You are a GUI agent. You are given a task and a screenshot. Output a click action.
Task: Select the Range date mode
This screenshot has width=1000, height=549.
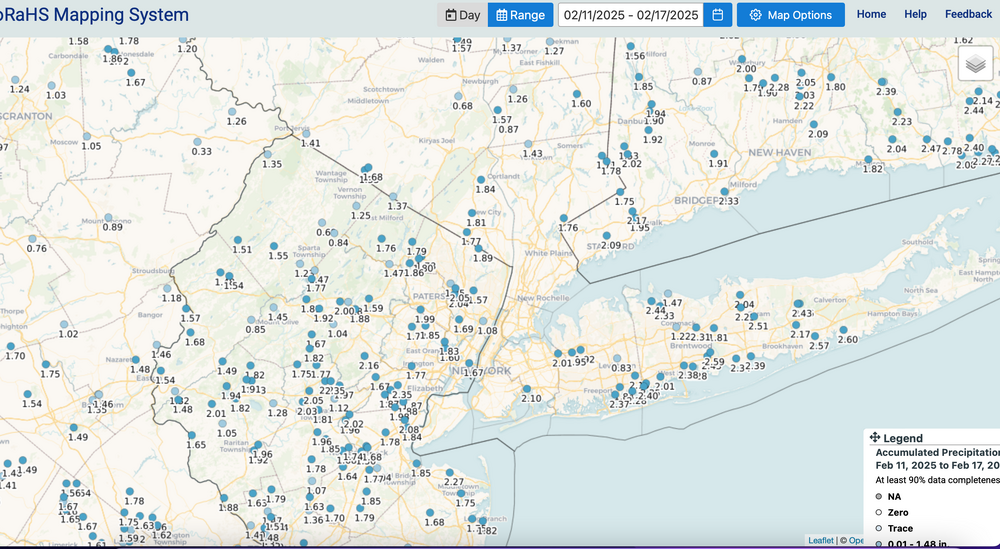pyautogui.click(x=520, y=15)
